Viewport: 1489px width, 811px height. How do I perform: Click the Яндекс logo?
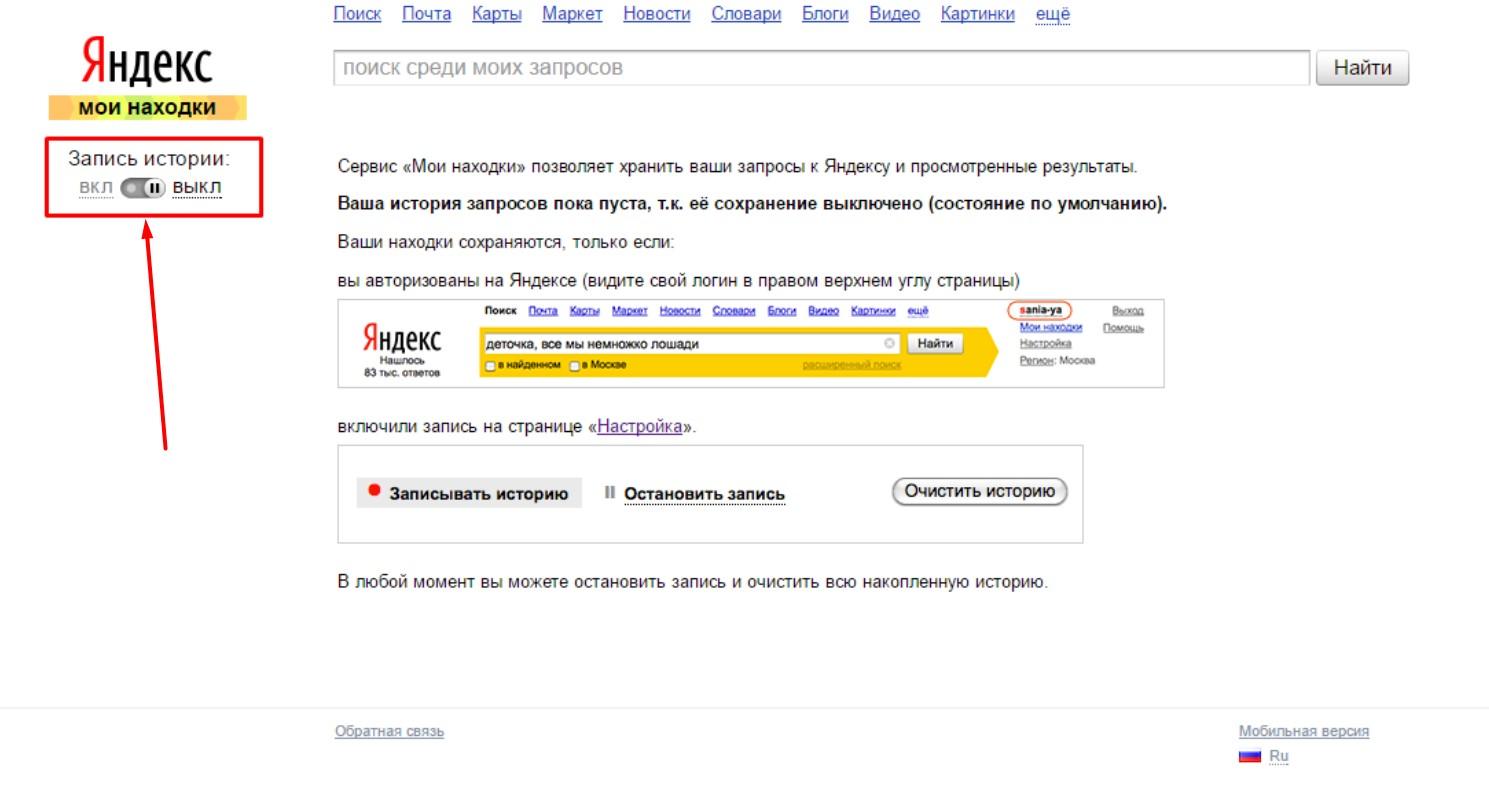pyautogui.click(x=147, y=64)
